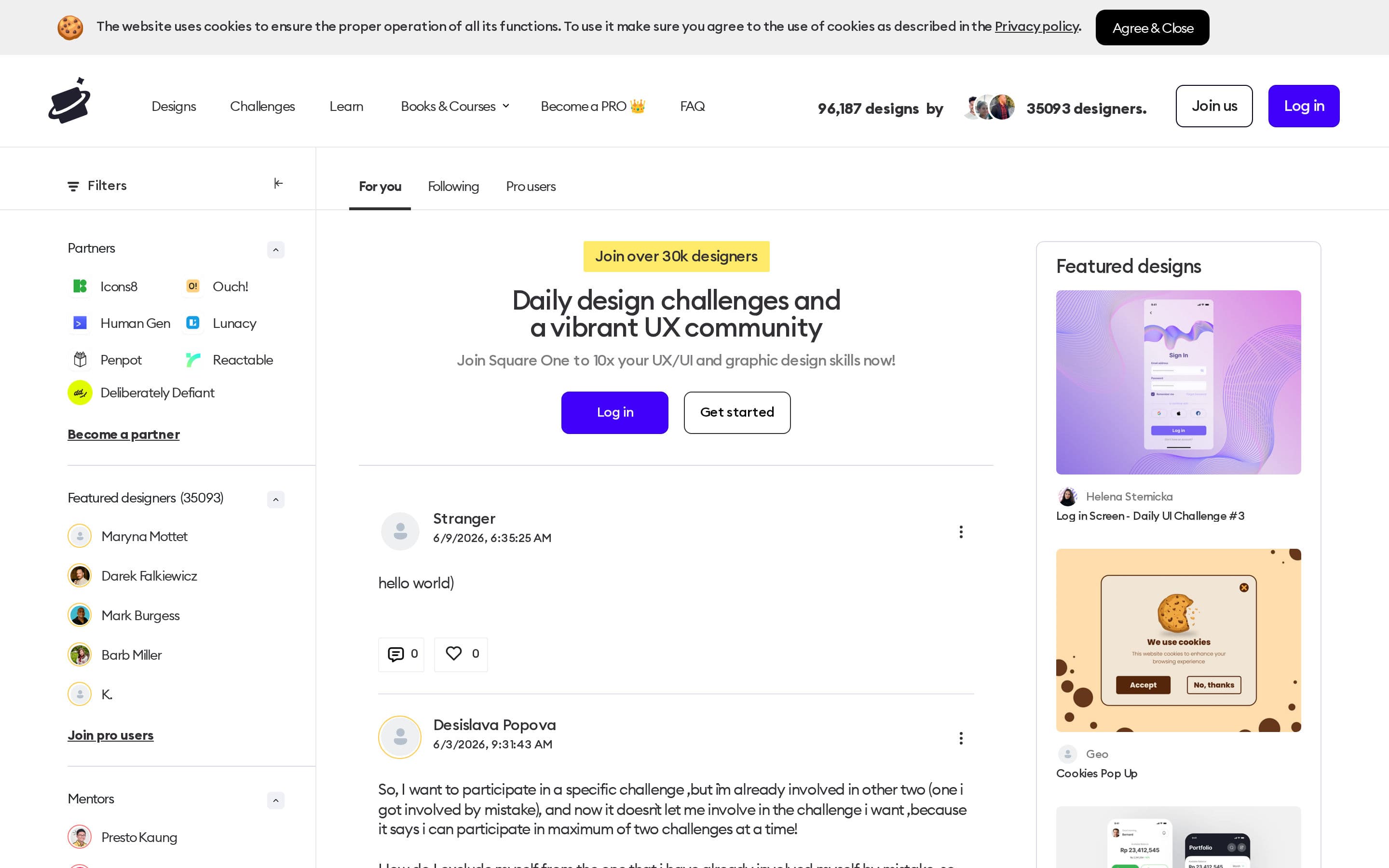Click the Become a partner link
Screen dimensions: 1389x868
point(123,434)
